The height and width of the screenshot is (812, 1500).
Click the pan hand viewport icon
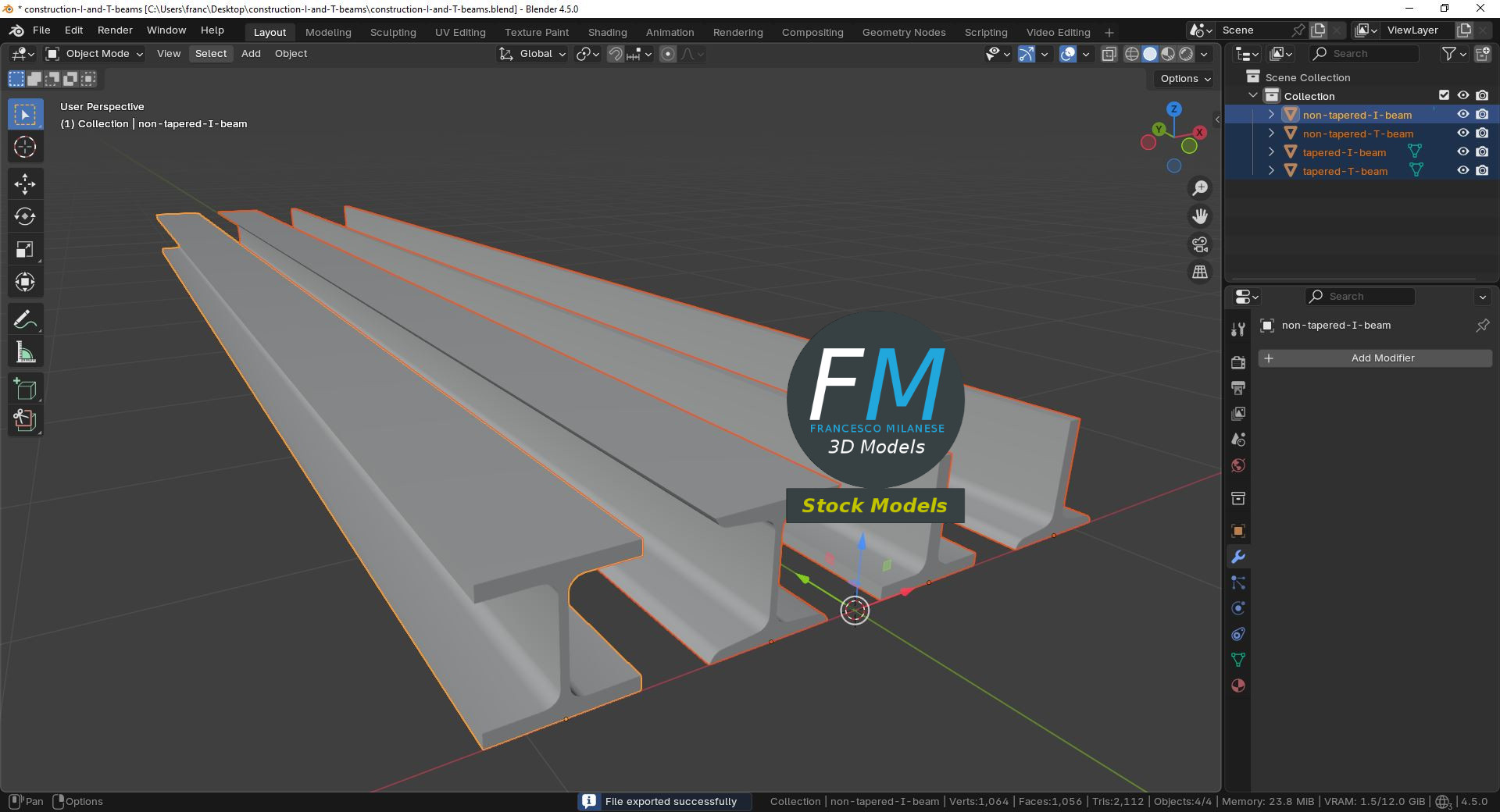point(1199,216)
